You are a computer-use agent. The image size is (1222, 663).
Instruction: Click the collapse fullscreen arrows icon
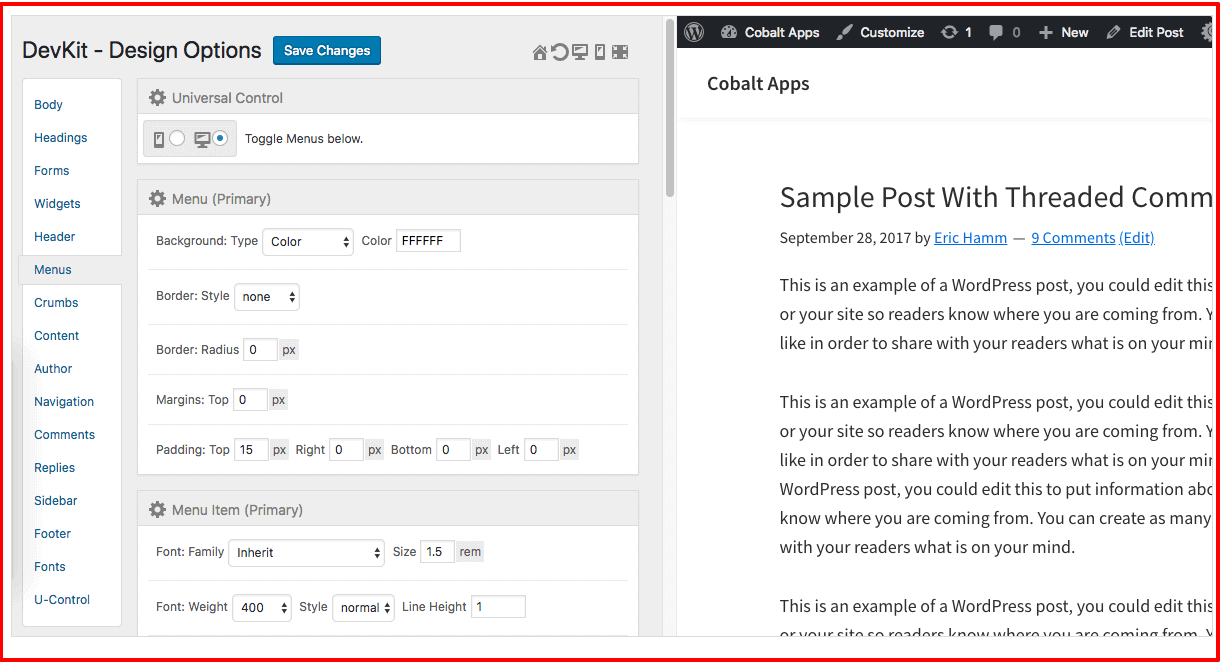[620, 53]
